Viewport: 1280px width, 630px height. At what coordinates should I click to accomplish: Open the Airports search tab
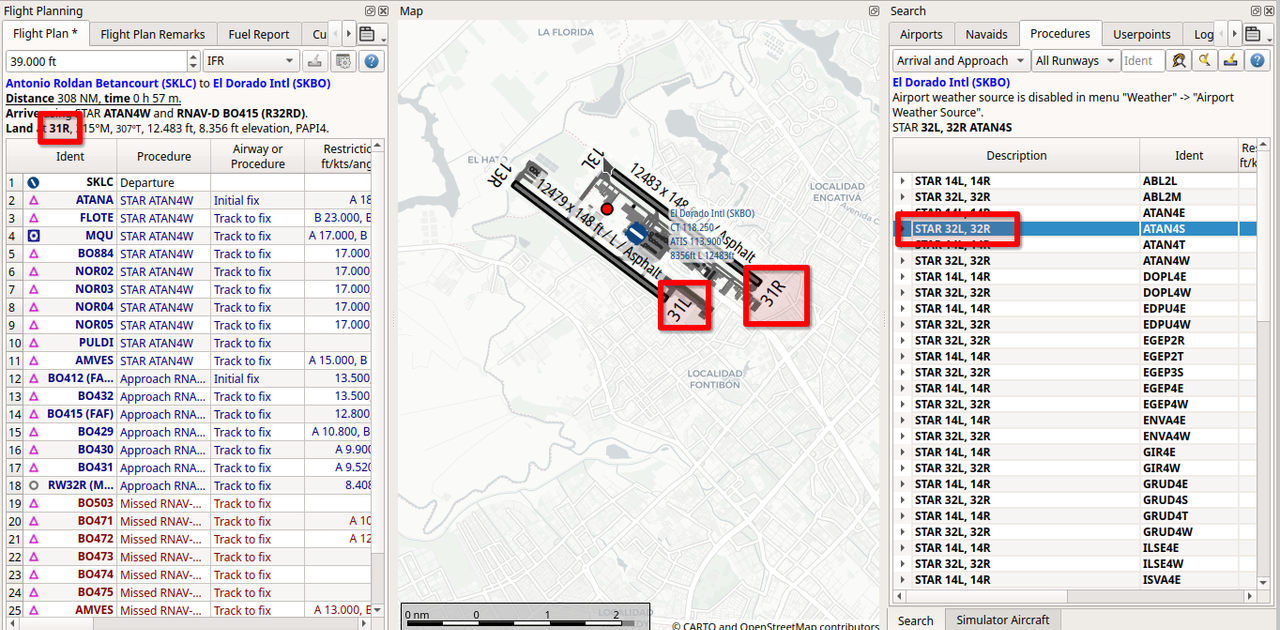921,34
